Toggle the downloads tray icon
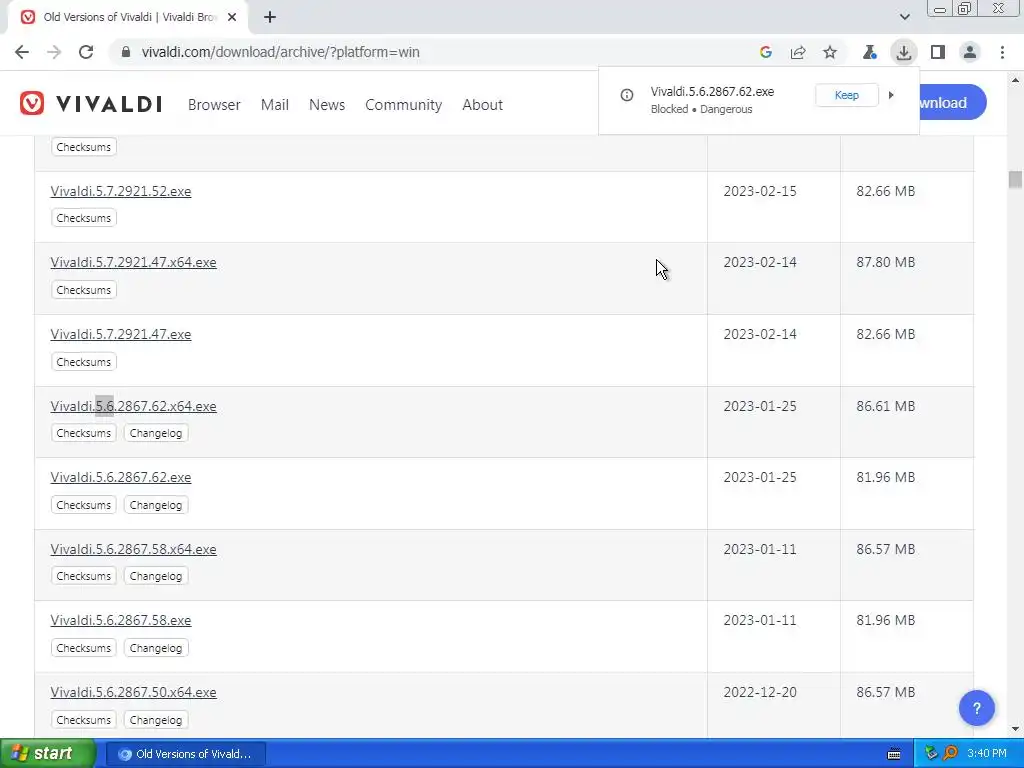 click(x=904, y=52)
